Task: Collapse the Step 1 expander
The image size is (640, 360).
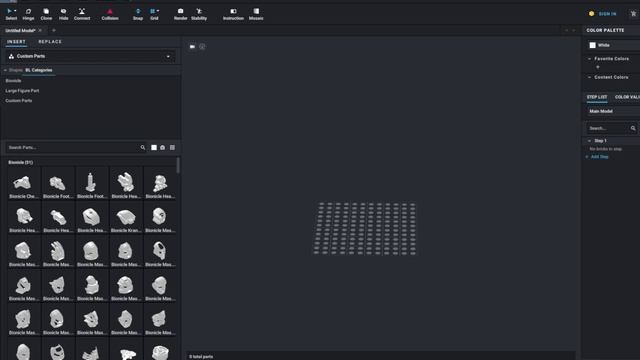Action: 589,141
